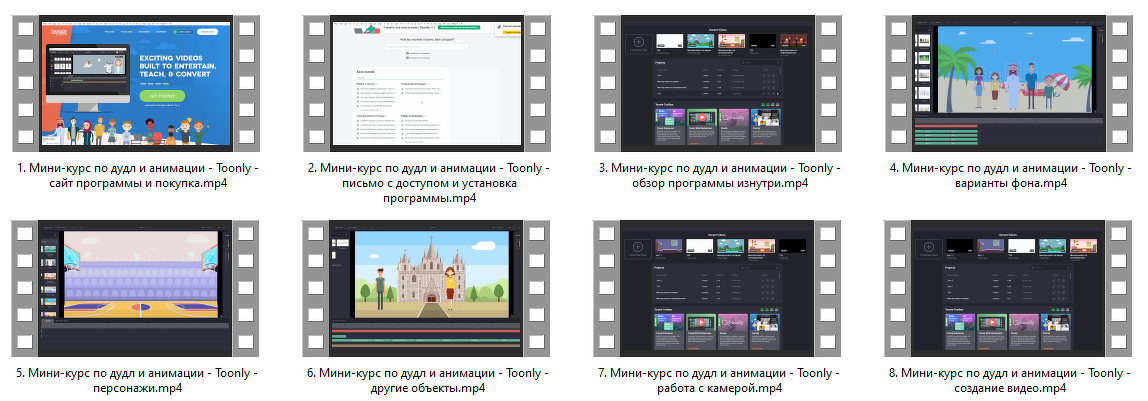The image size is (1148, 401).
Task: Click the file label ending 'персонажи.mp4'
Action: 136,380
